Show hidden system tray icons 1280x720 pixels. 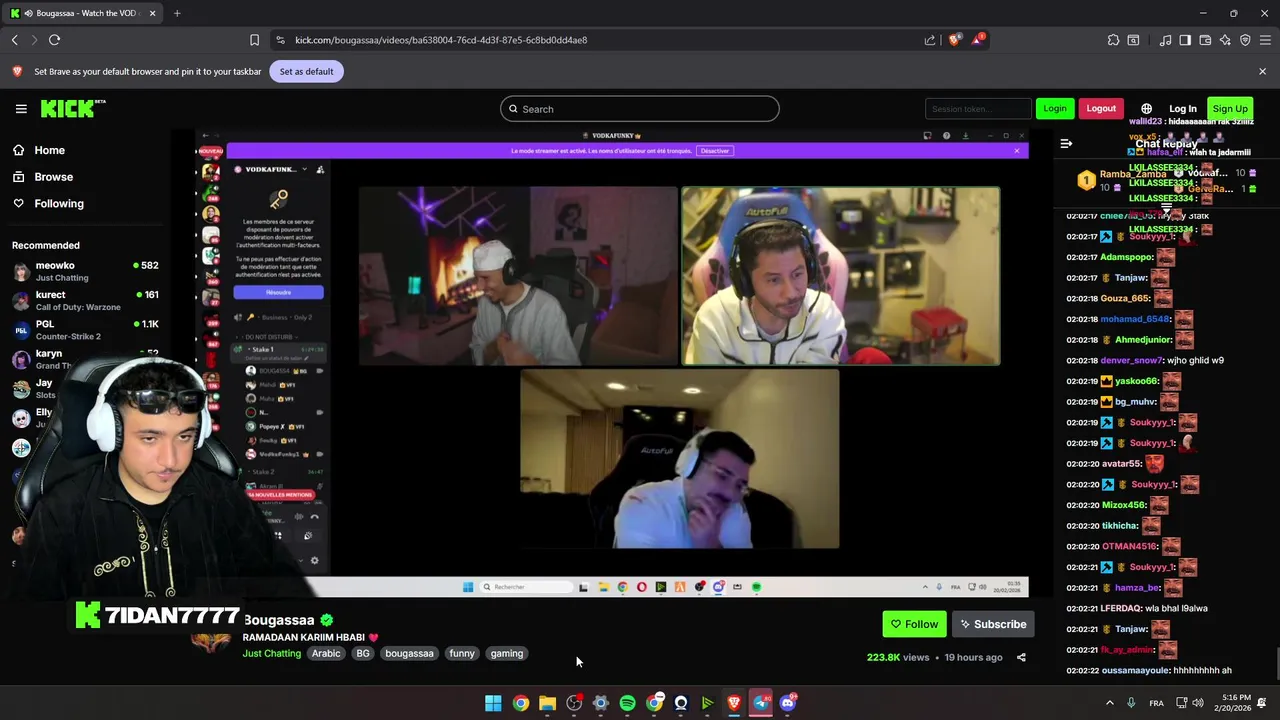pos(1109,703)
